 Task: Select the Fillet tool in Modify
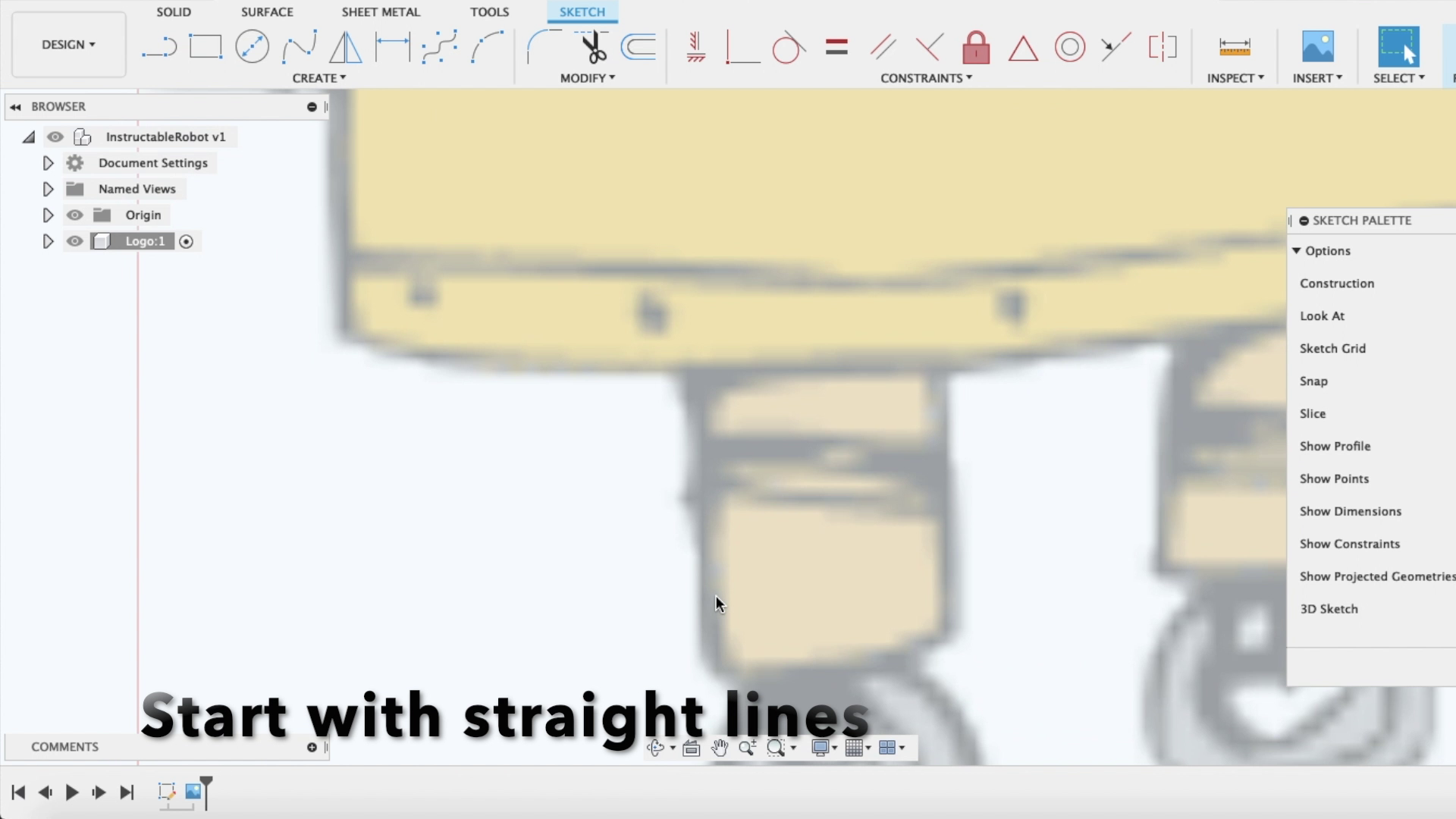(x=540, y=47)
